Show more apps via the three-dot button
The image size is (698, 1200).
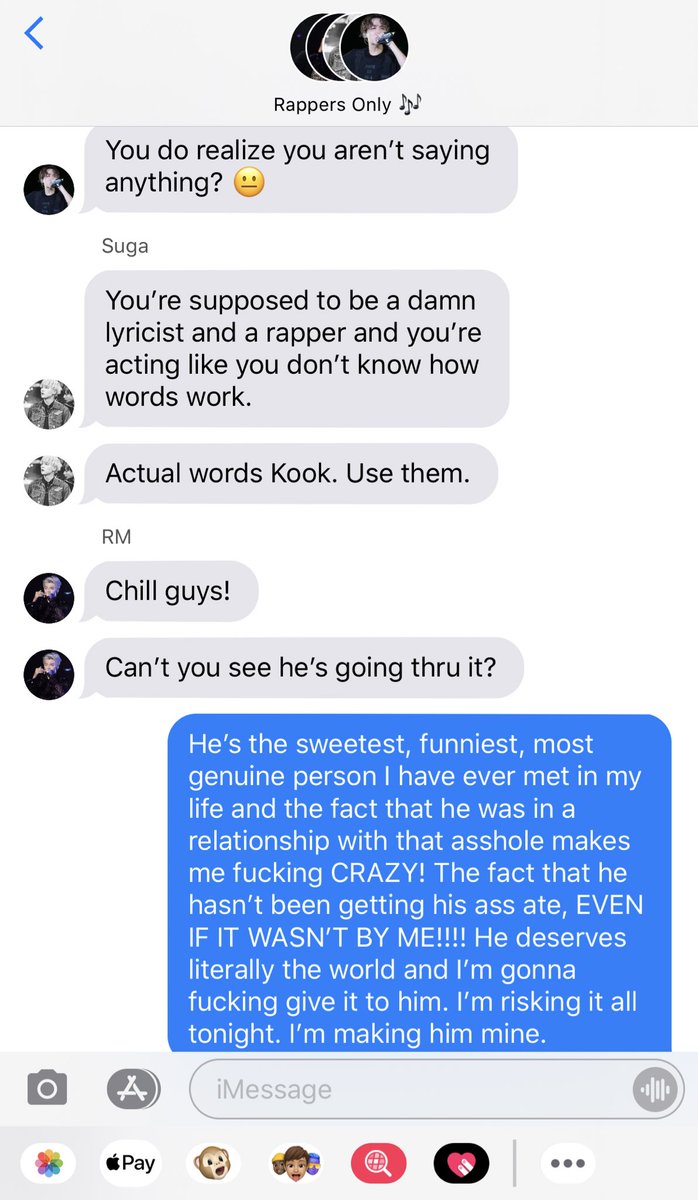pyautogui.click(x=567, y=1163)
